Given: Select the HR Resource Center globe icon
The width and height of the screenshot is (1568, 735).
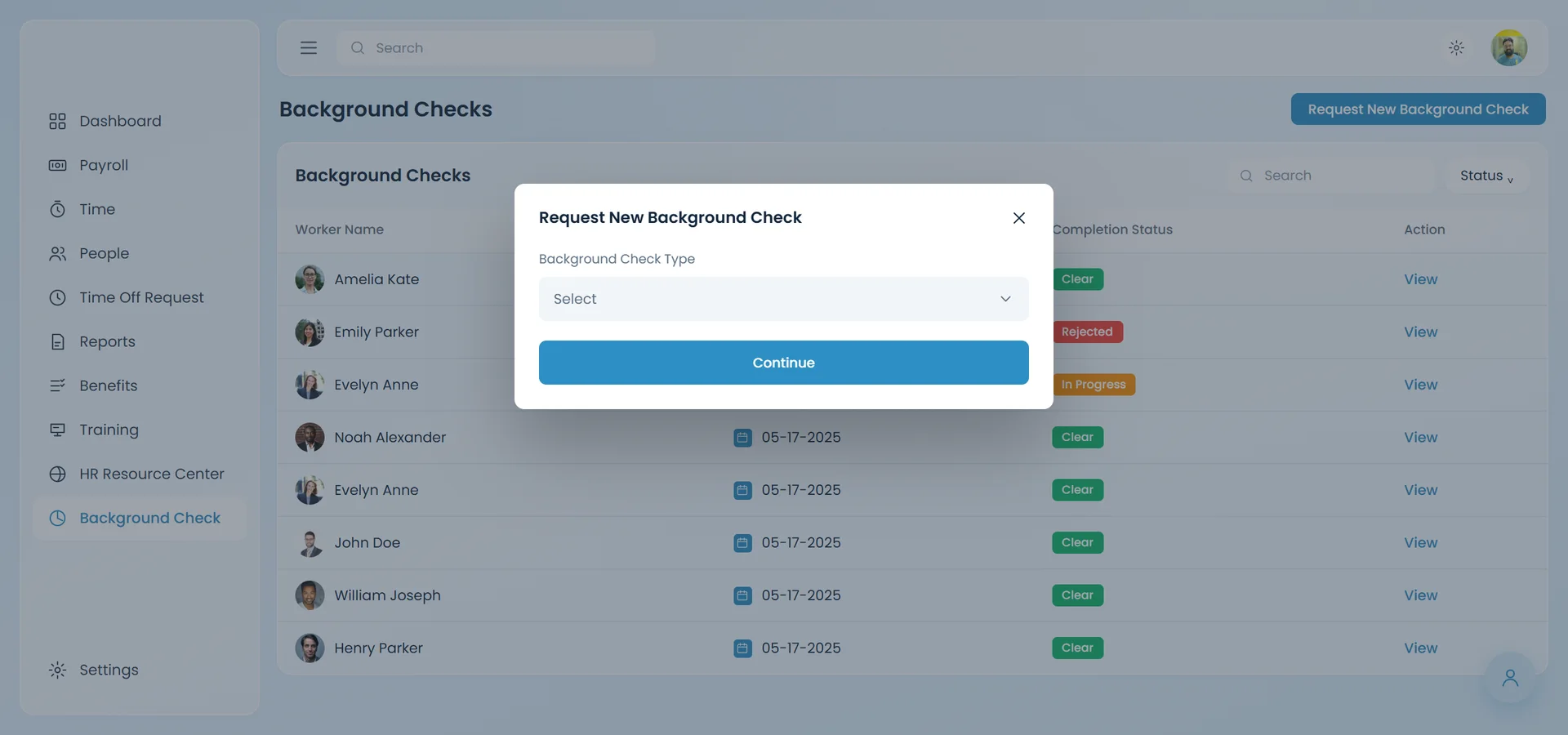Looking at the screenshot, I should [57, 474].
